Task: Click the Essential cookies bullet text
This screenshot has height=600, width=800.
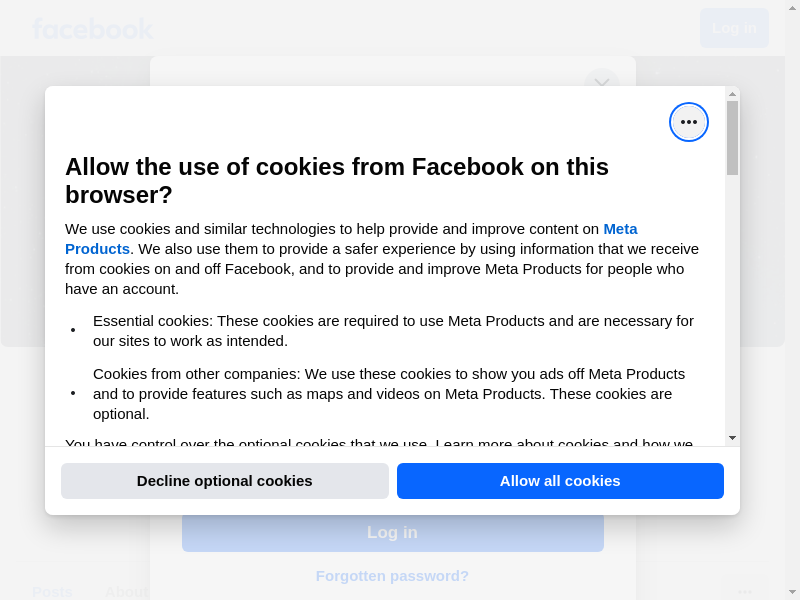Action: (393, 331)
